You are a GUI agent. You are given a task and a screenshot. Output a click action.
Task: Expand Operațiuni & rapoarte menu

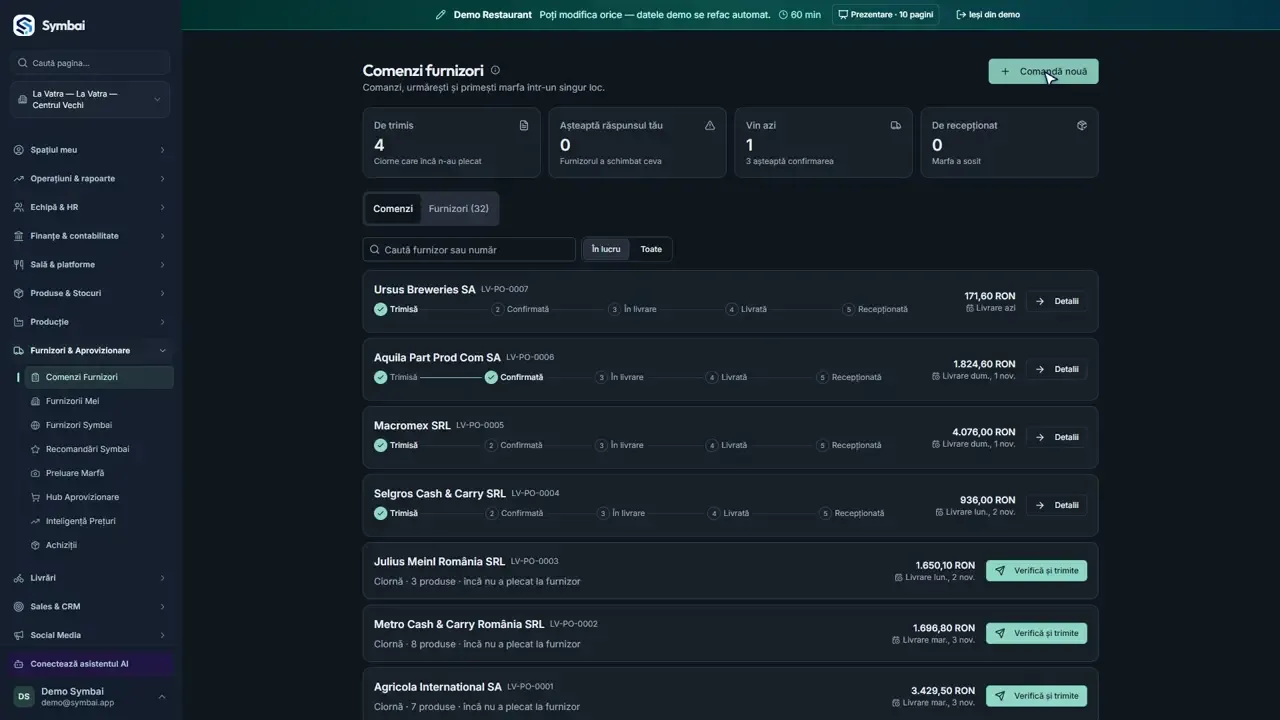[91, 179]
